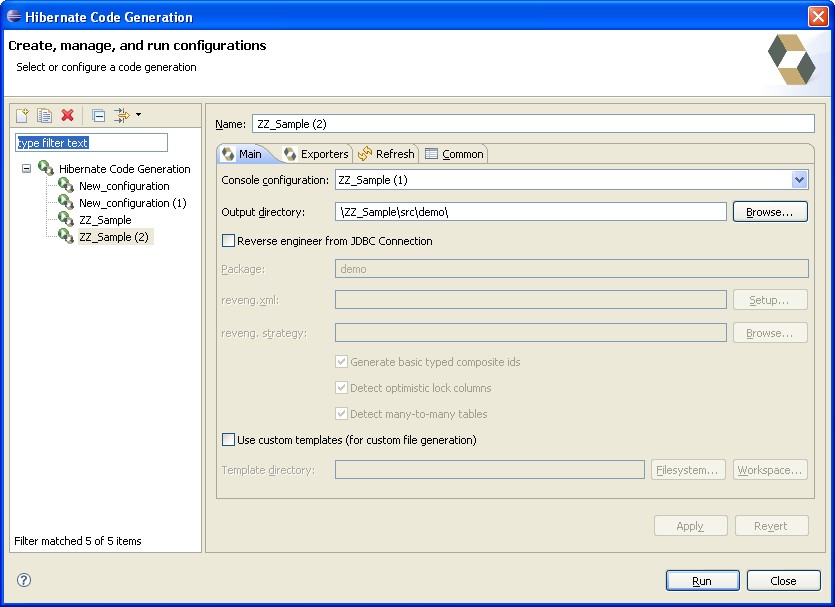Click the type filter text field
Image resolution: width=835 pixels, height=607 pixels.
[91, 143]
